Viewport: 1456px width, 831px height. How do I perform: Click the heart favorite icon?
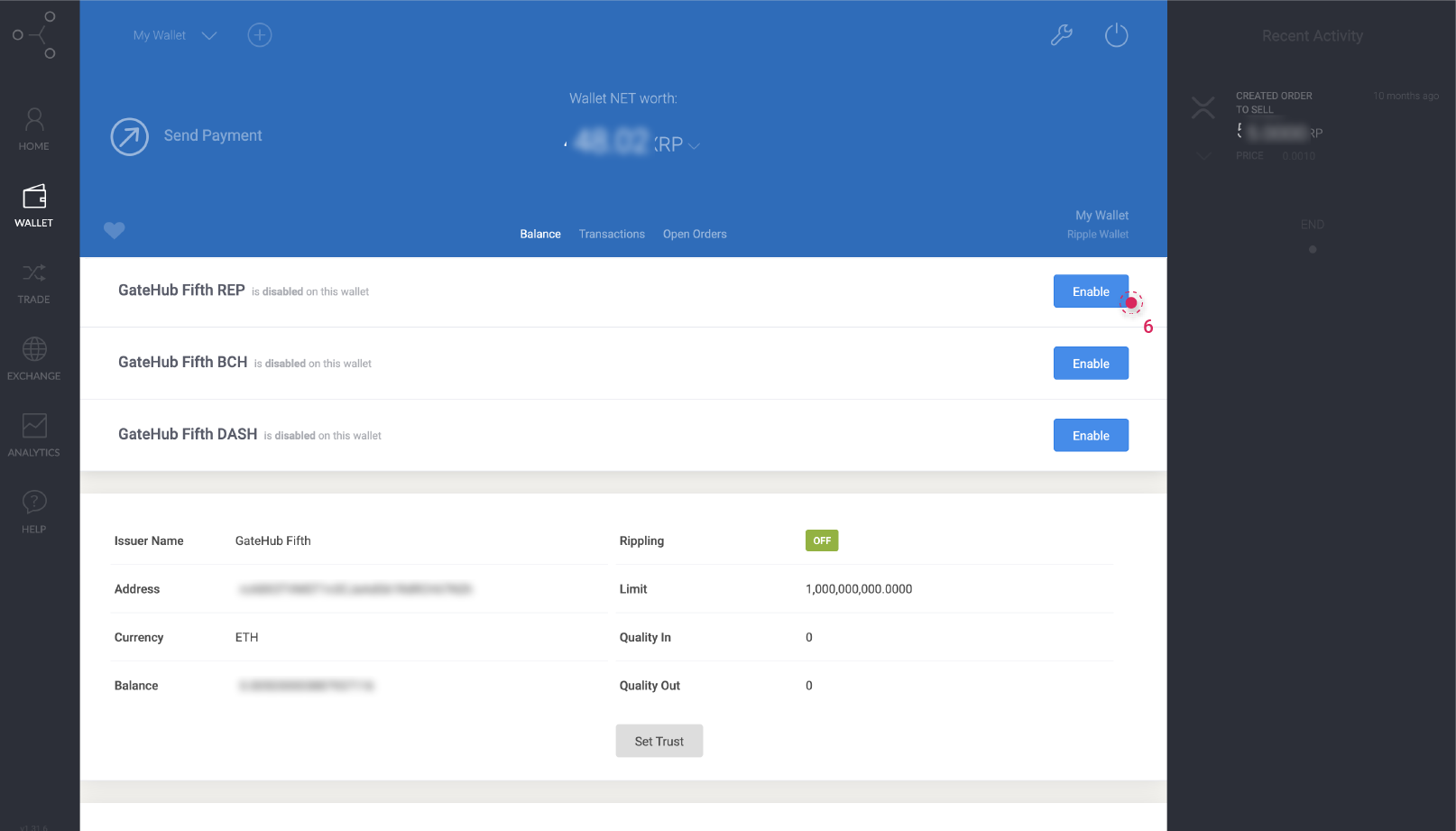[x=115, y=230]
